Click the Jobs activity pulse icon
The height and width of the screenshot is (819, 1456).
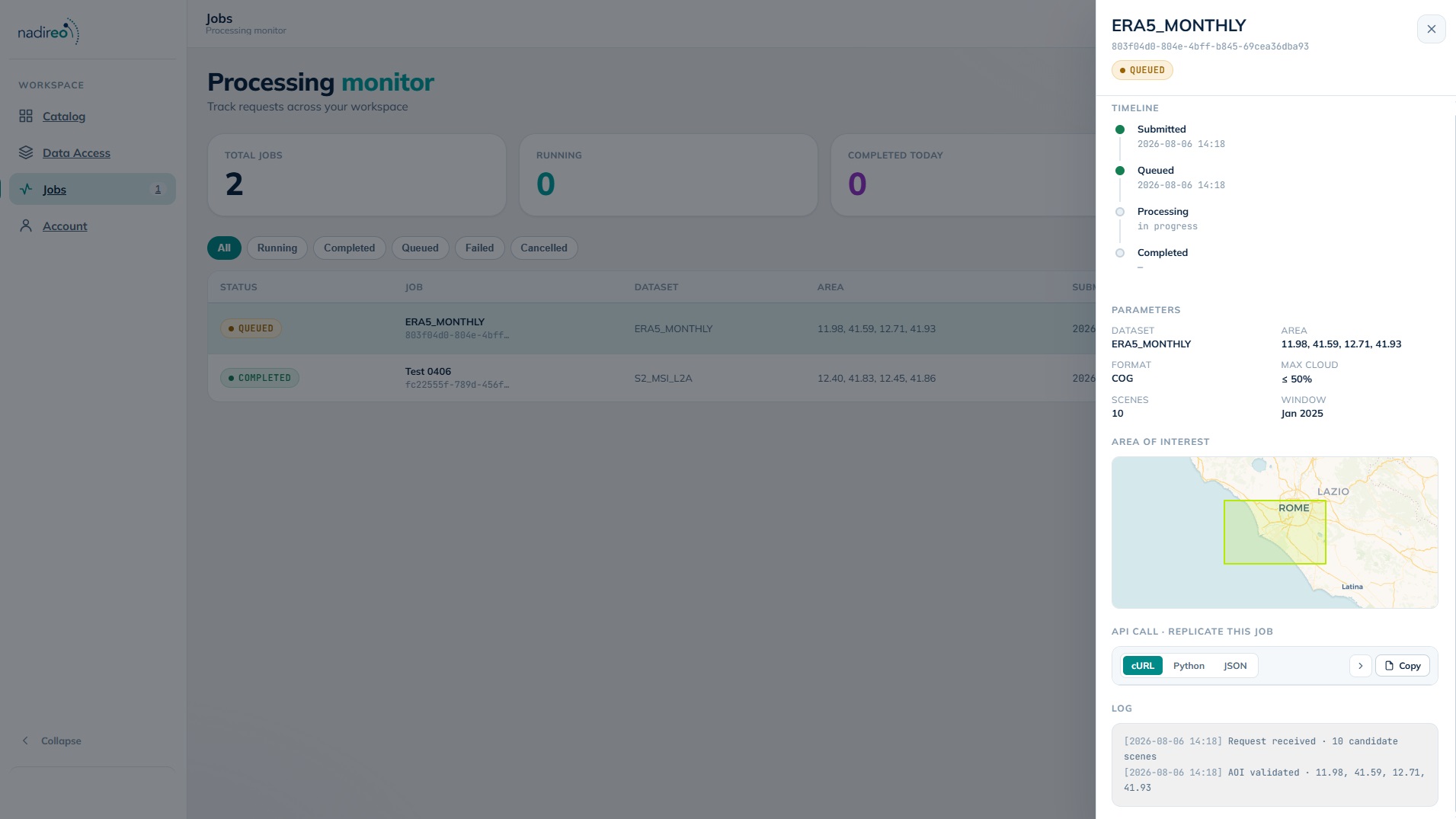(26, 189)
